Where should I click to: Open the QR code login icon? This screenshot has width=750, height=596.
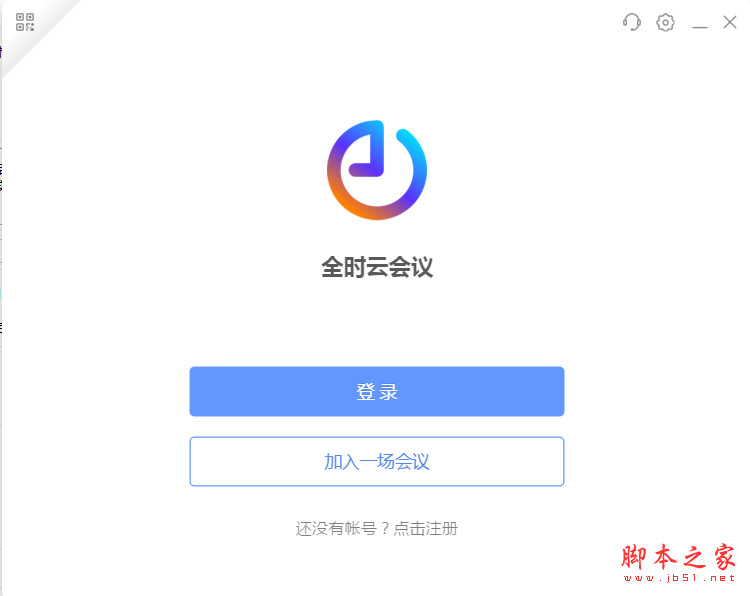(25, 22)
